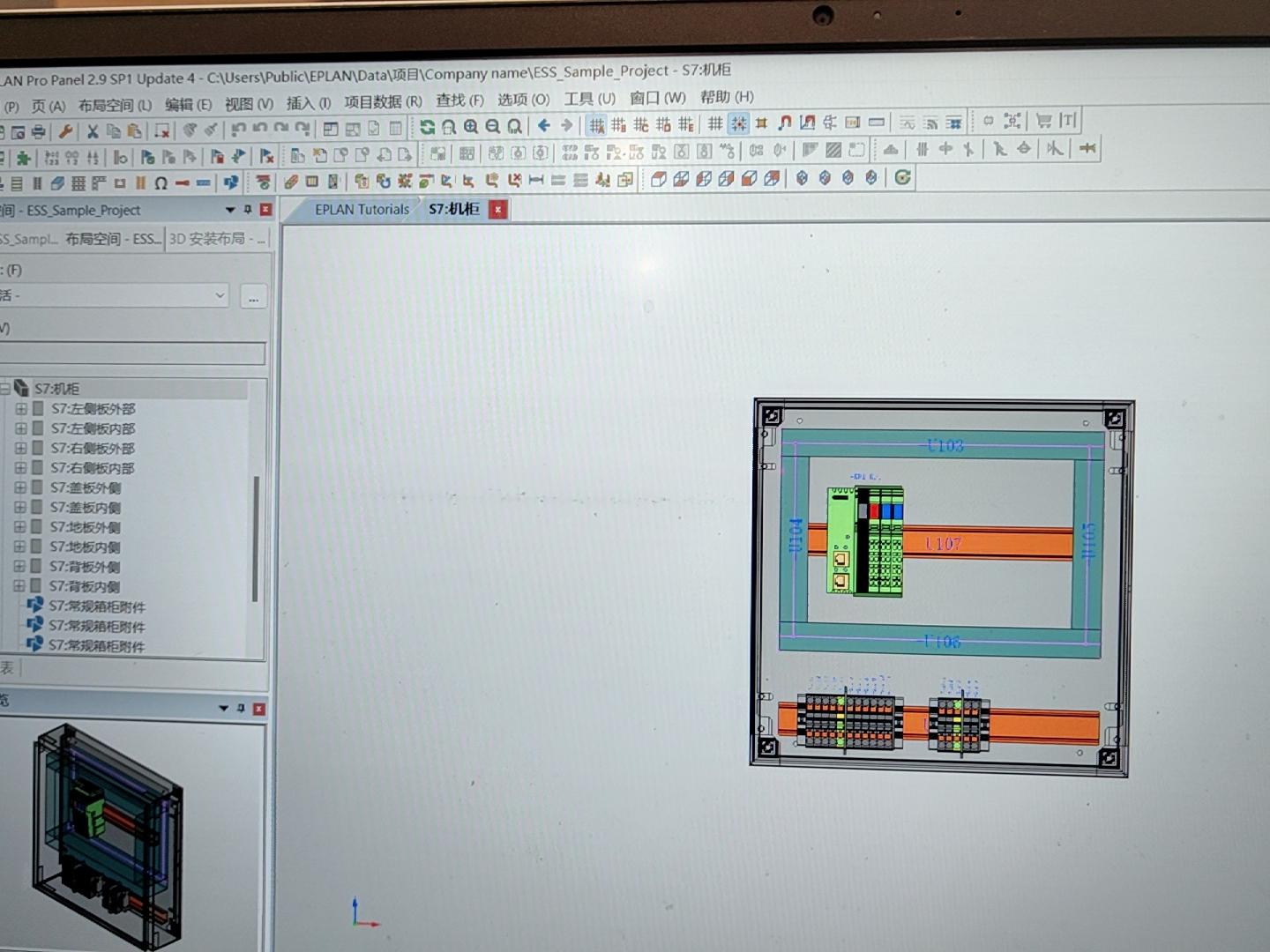Image resolution: width=1270 pixels, height=952 pixels.
Task: Click the tree view vertical scrollbar
Action: (x=256, y=538)
